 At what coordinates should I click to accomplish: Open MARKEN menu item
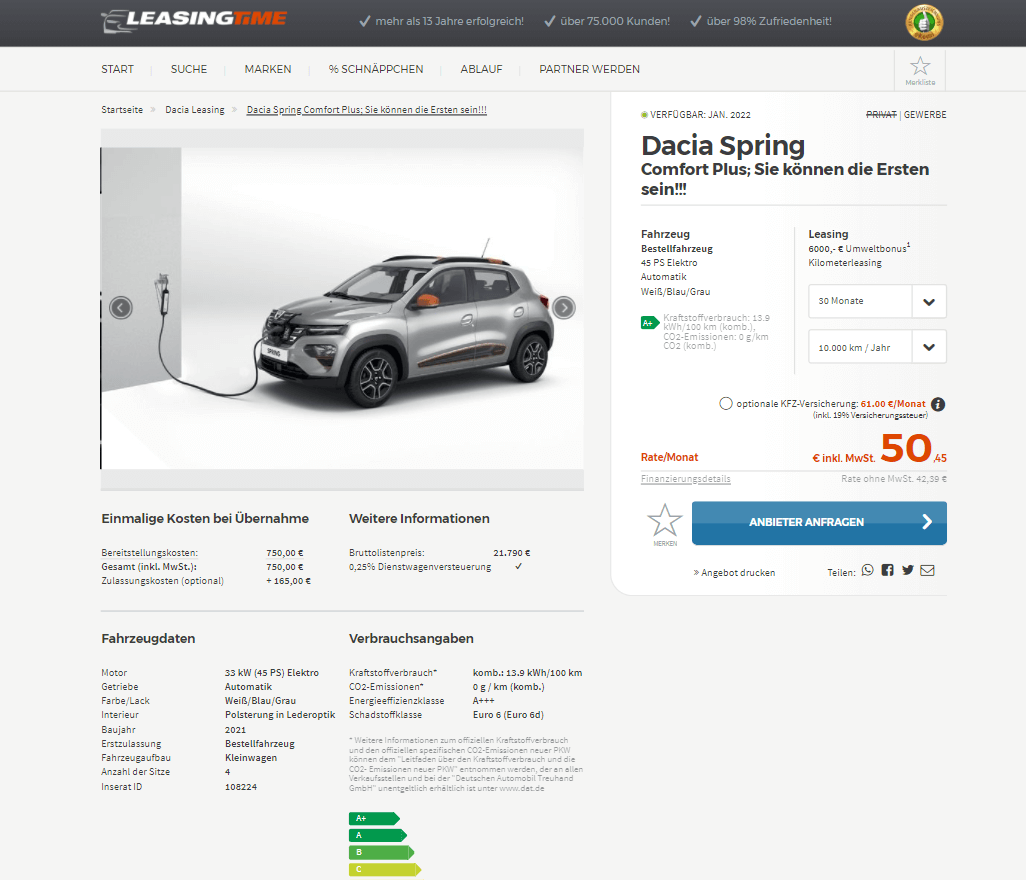pos(268,69)
